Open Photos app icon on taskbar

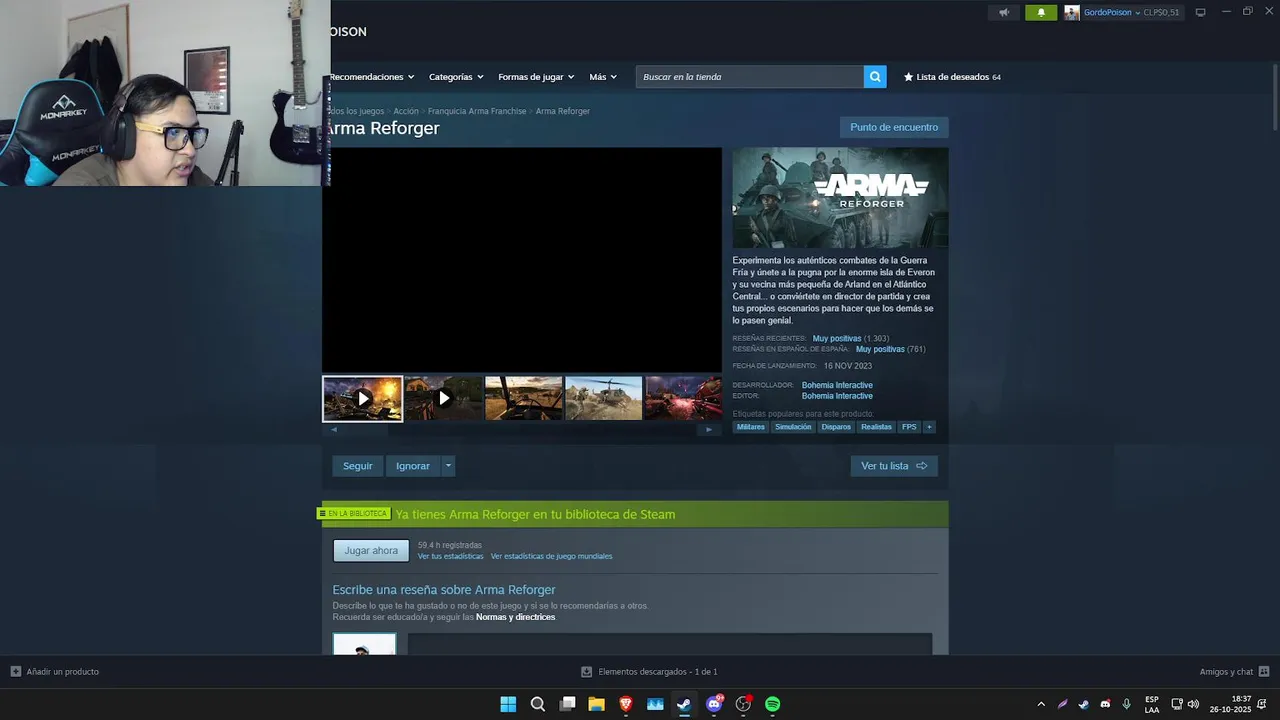[655, 704]
